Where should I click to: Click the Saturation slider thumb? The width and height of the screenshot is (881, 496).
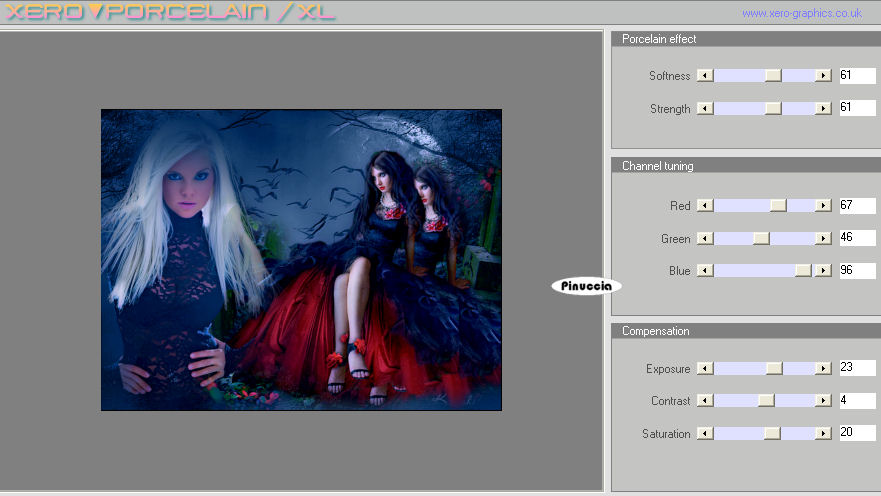[x=772, y=433]
